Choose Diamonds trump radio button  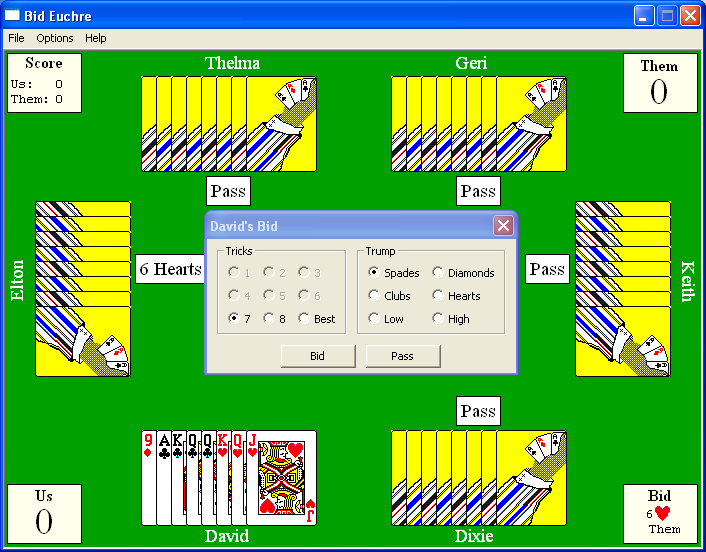[x=439, y=273]
